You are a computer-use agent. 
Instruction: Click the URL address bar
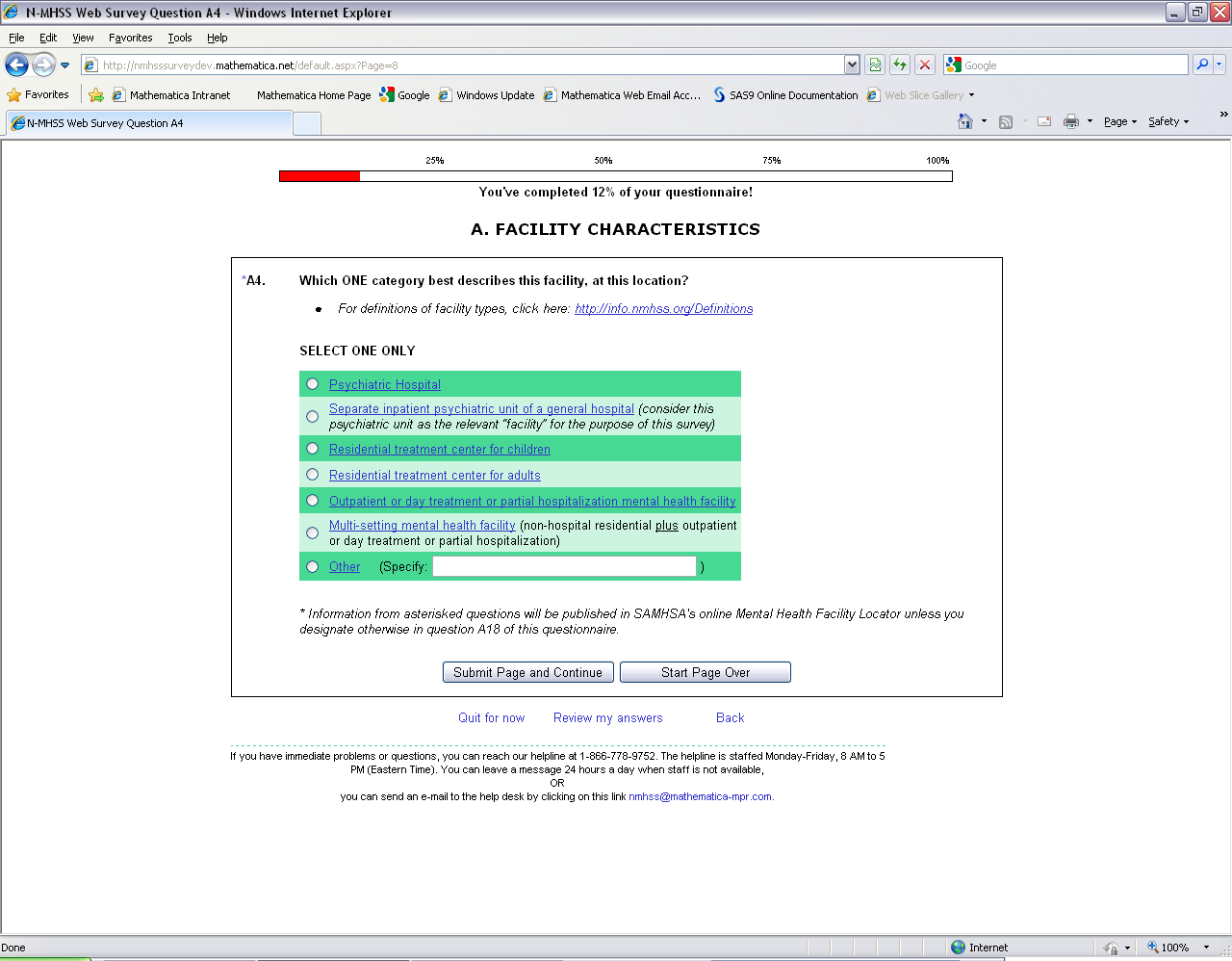(462, 65)
